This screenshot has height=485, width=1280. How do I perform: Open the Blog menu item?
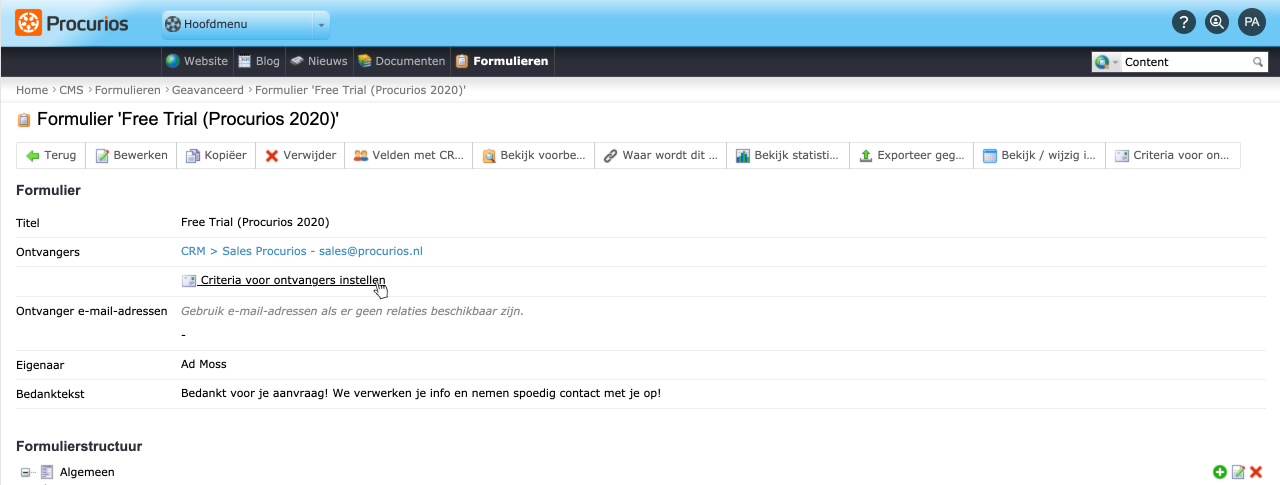pyautogui.click(x=259, y=61)
